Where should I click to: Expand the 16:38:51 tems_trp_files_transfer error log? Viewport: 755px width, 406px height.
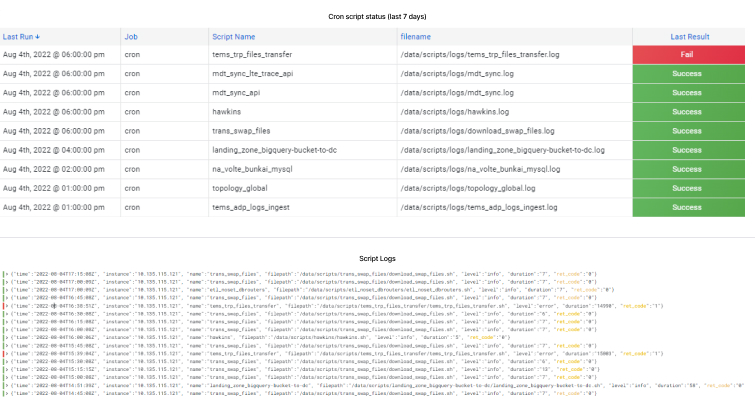click(x=4, y=304)
